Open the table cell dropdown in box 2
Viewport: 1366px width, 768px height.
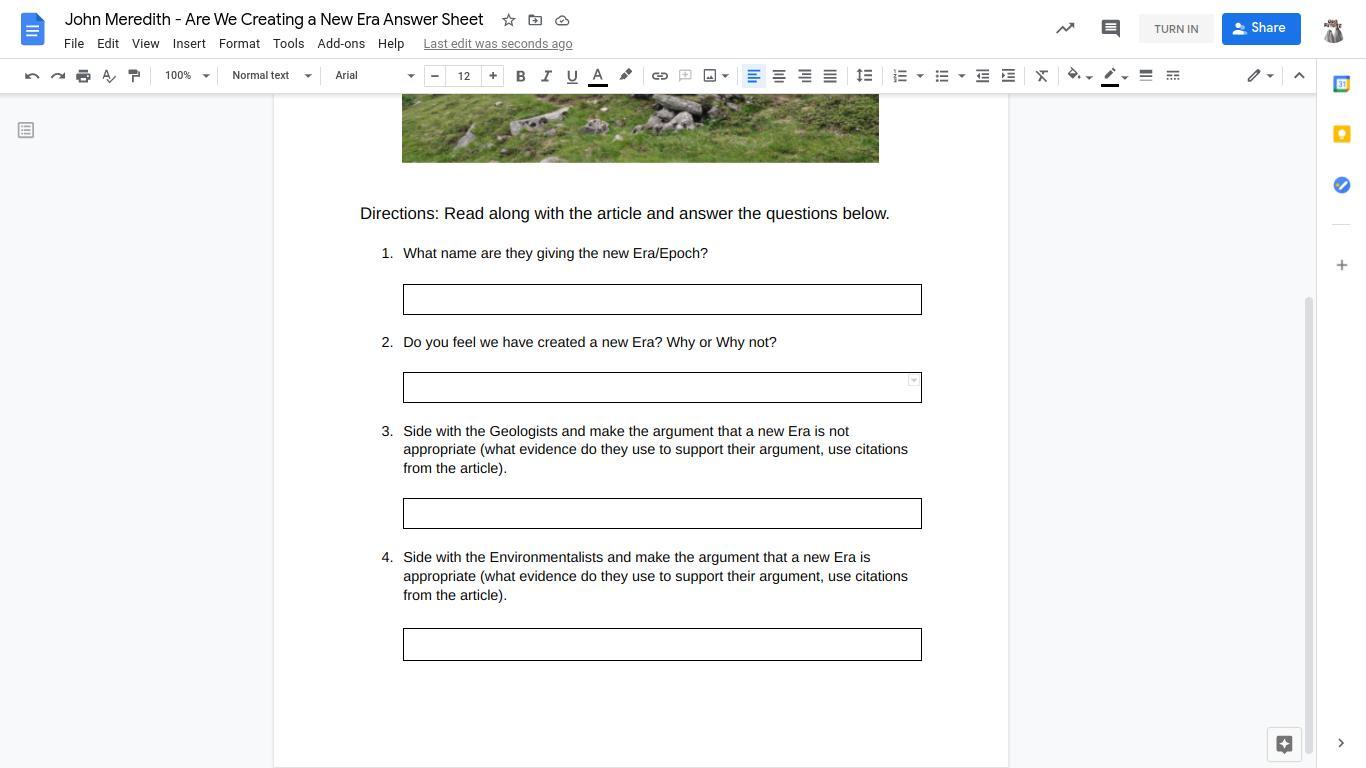tap(913, 381)
